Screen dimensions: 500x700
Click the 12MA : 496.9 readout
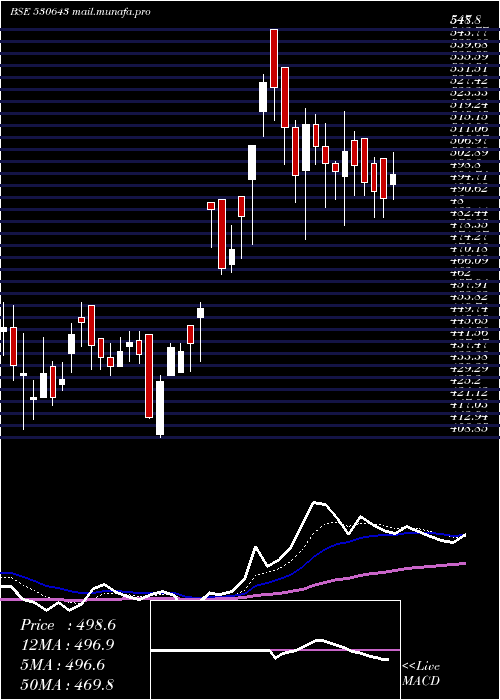coord(67,645)
